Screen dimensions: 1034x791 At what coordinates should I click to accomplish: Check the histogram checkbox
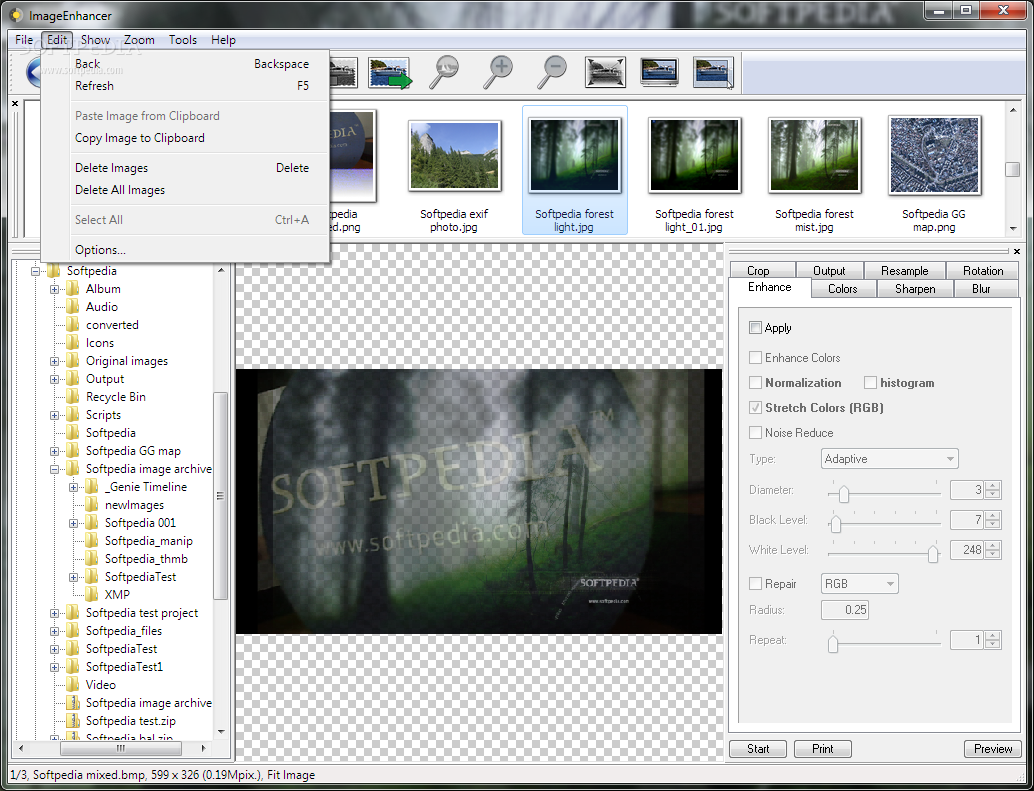(870, 382)
